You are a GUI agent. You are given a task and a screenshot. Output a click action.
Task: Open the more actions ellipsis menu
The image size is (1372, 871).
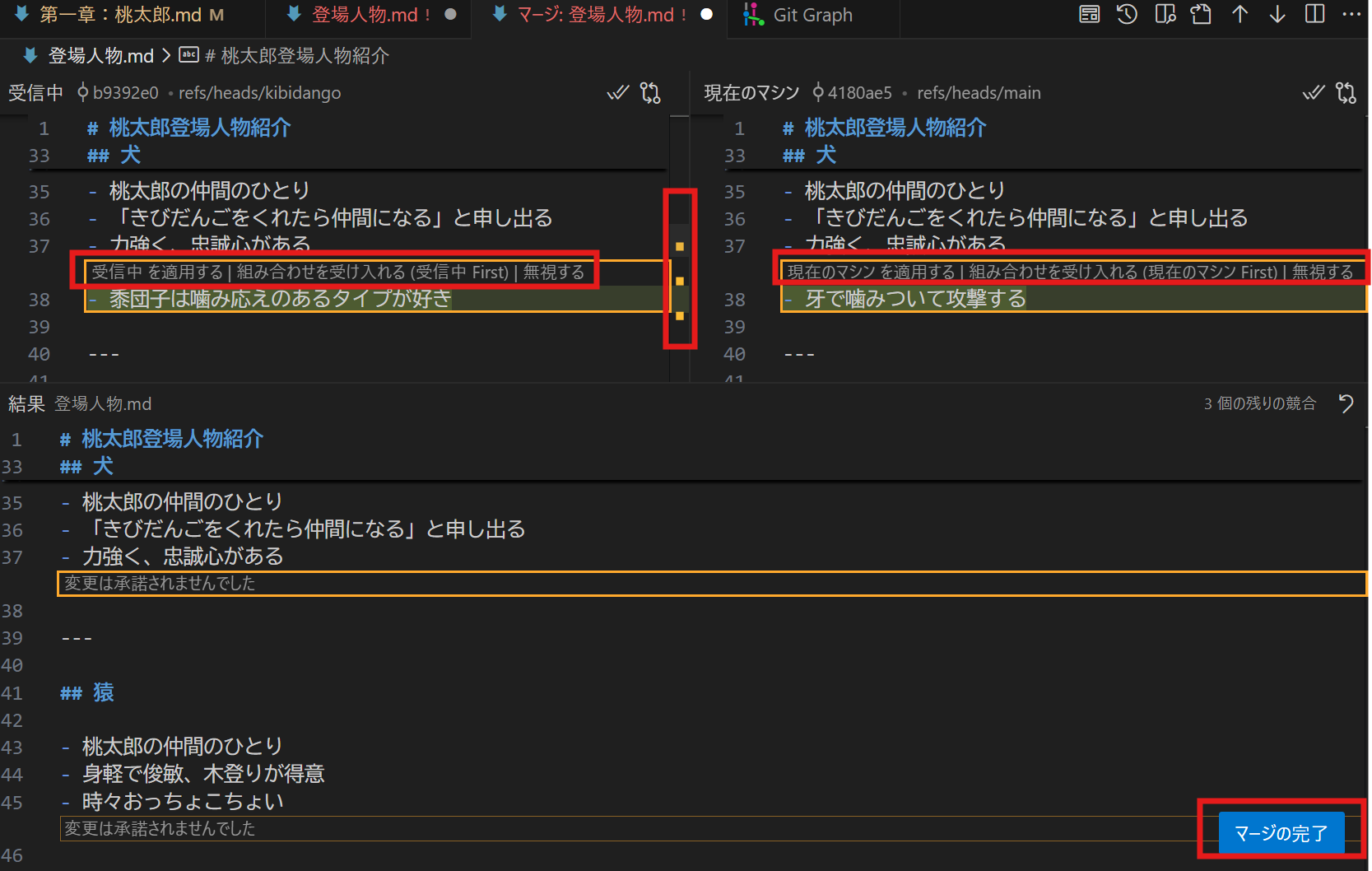pos(1351,15)
